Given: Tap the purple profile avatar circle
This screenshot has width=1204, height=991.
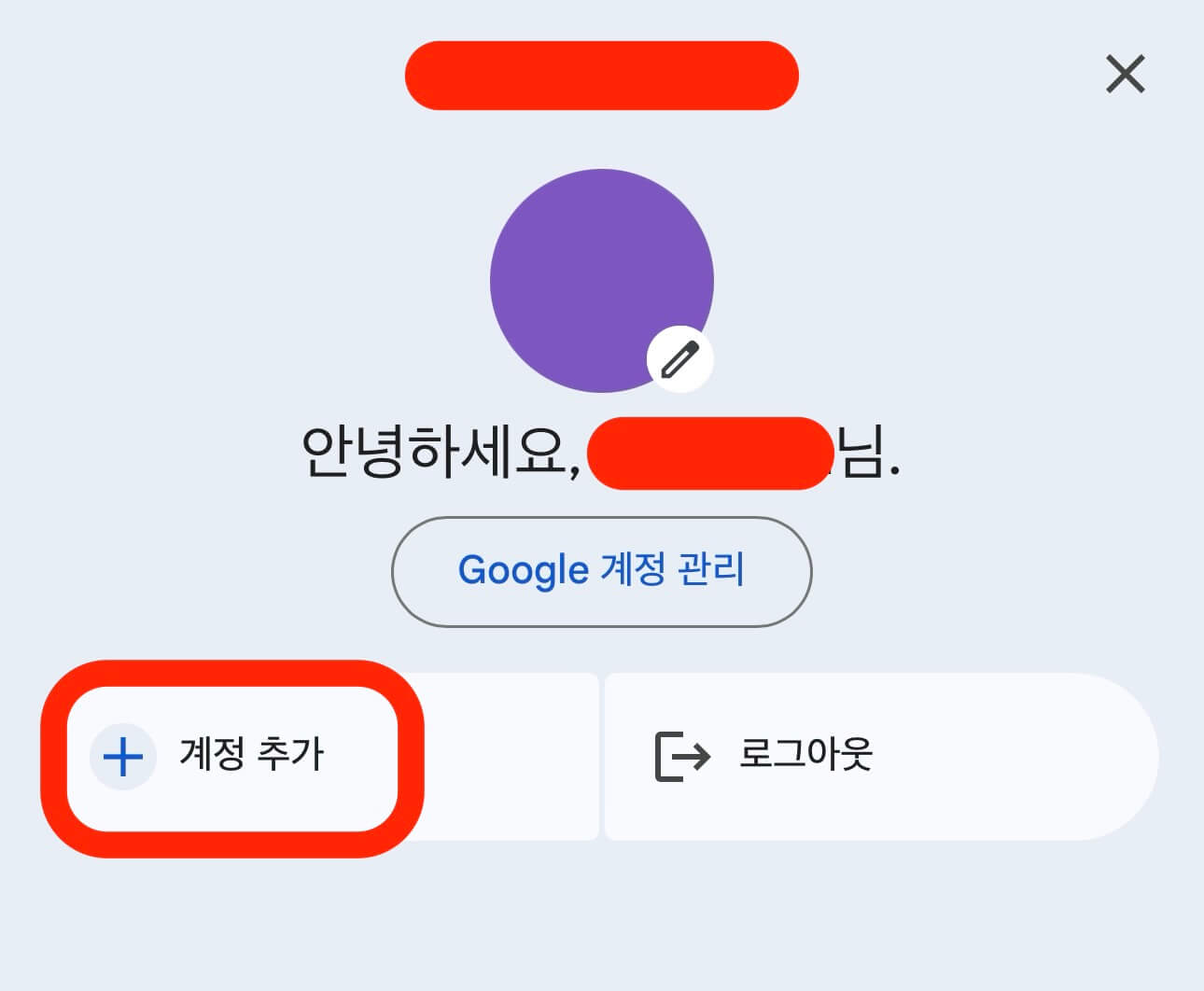Looking at the screenshot, I should [x=602, y=280].
